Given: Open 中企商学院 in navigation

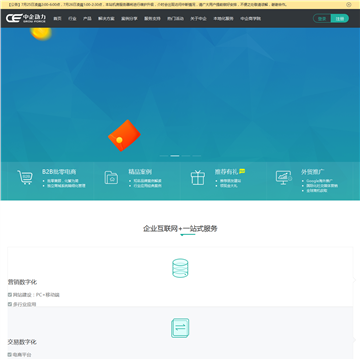Looking at the screenshot, I should click(x=250, y=19).
